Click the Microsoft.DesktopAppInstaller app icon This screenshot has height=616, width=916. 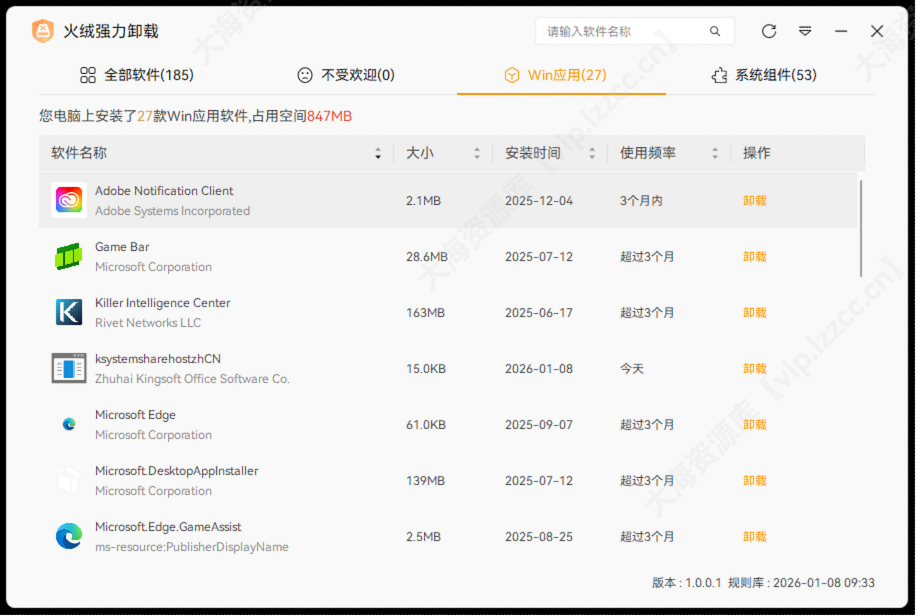click(x=69, y=480)
